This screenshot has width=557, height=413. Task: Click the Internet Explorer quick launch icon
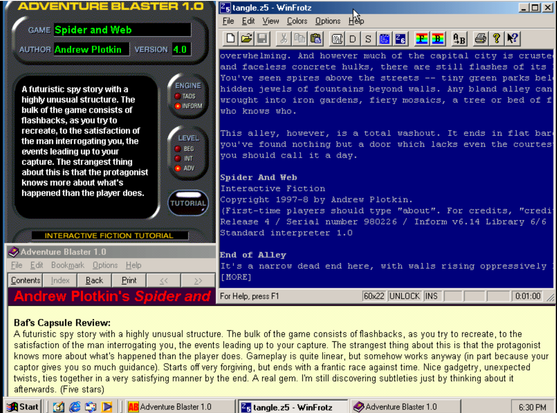[x=75, y=407]
